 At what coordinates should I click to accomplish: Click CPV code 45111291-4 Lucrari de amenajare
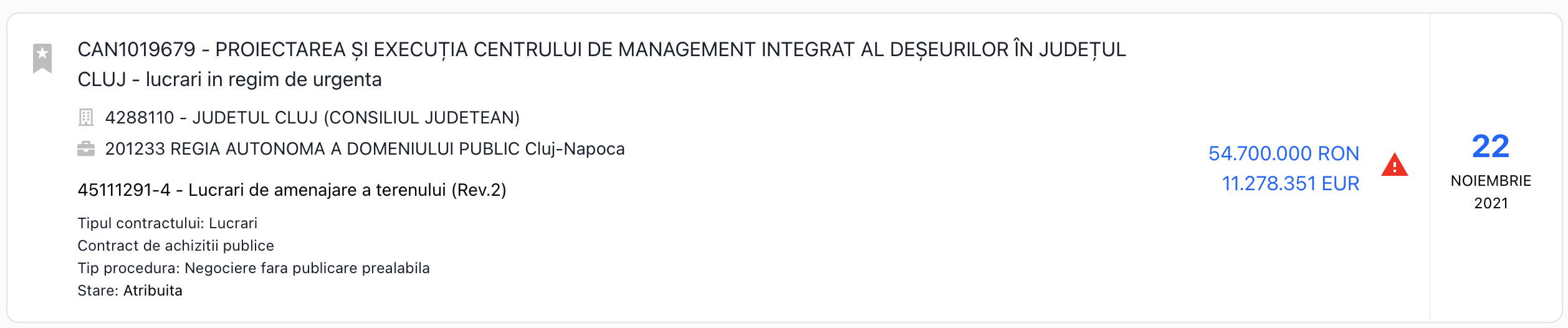[292, 190]
